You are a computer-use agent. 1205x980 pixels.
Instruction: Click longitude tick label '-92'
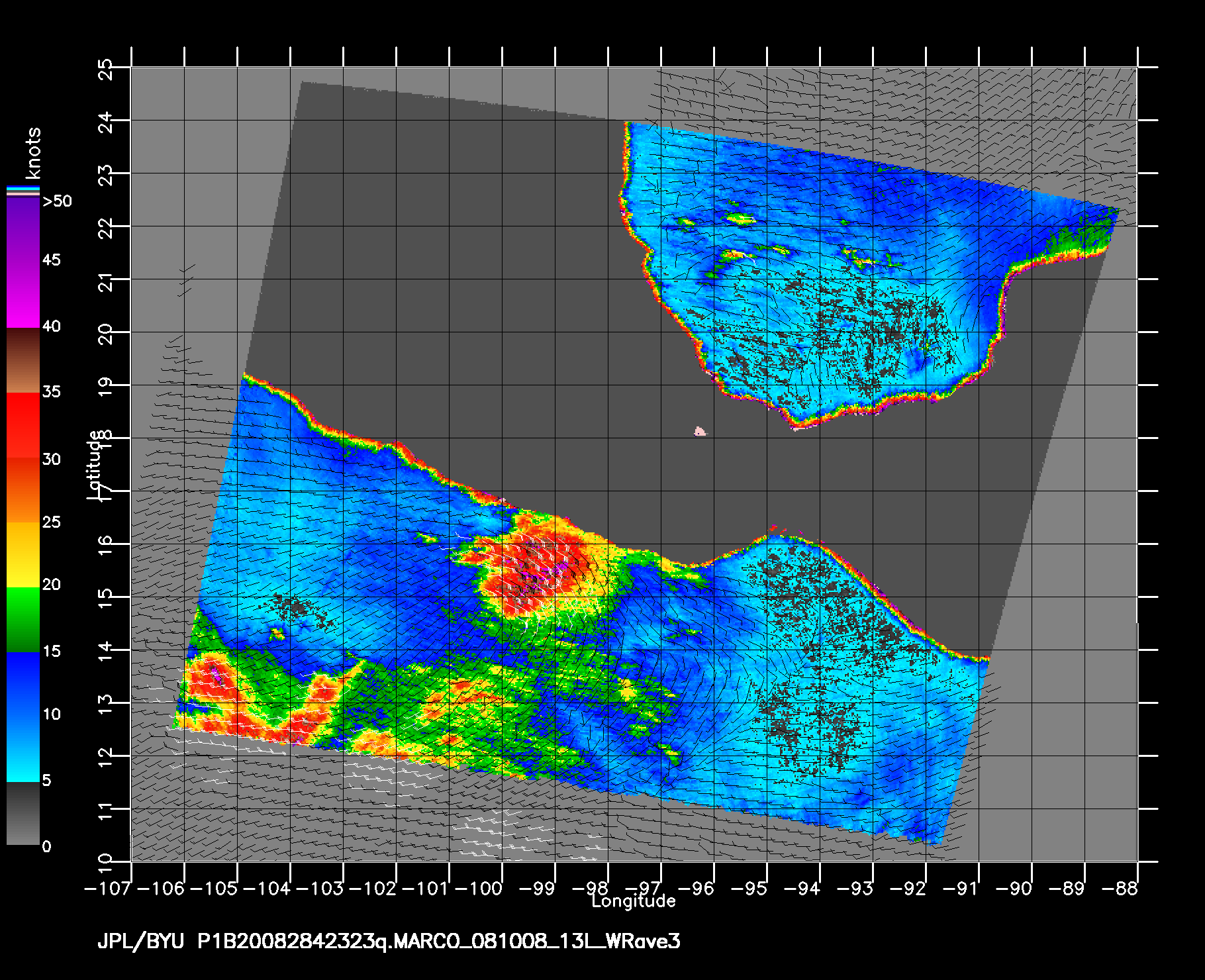click(908, 888)
